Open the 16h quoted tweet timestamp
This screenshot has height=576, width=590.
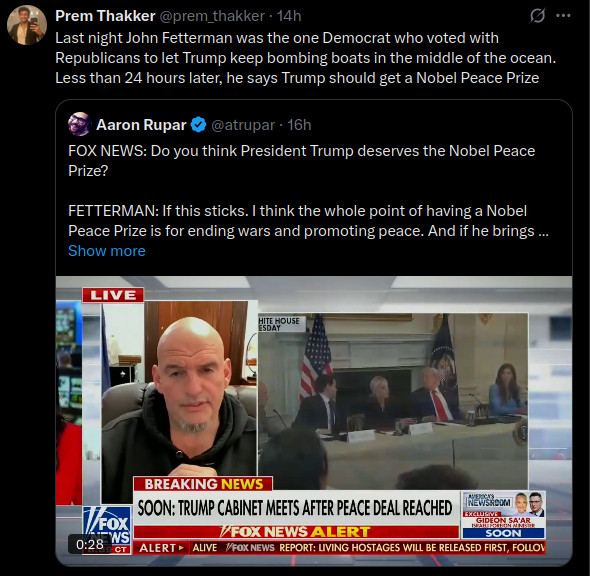tap(299, 125)
